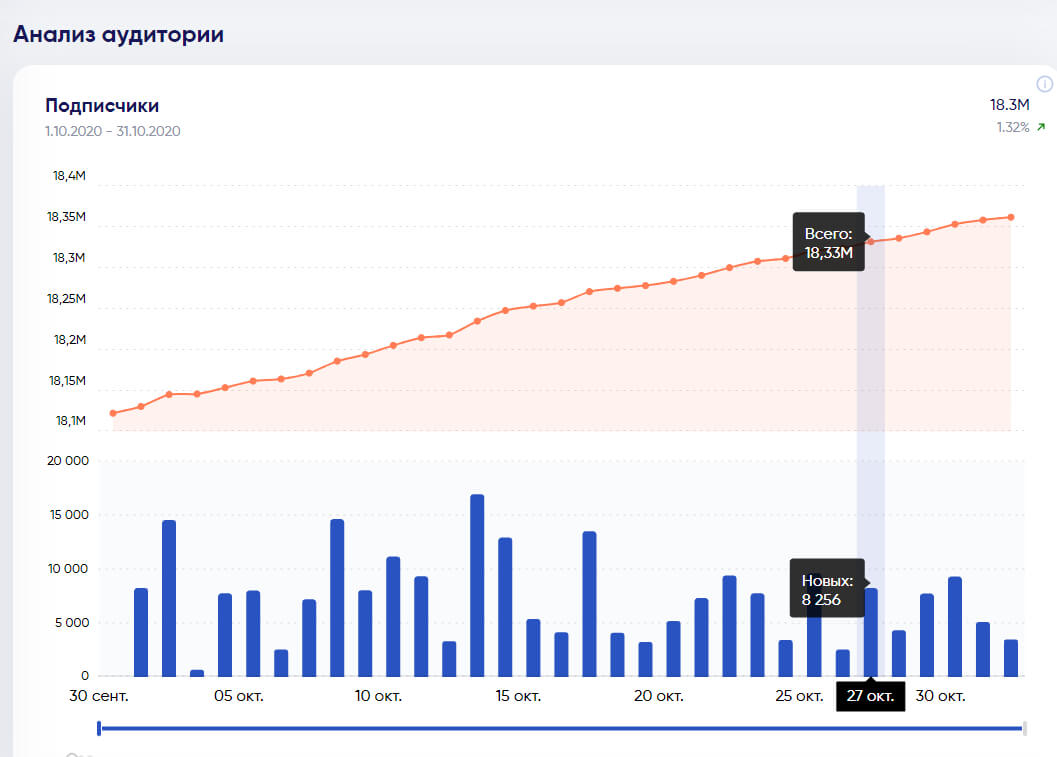Click the Новых: 8 256 tooltip
1057x757 pixels.
click(x=827, y=590)
